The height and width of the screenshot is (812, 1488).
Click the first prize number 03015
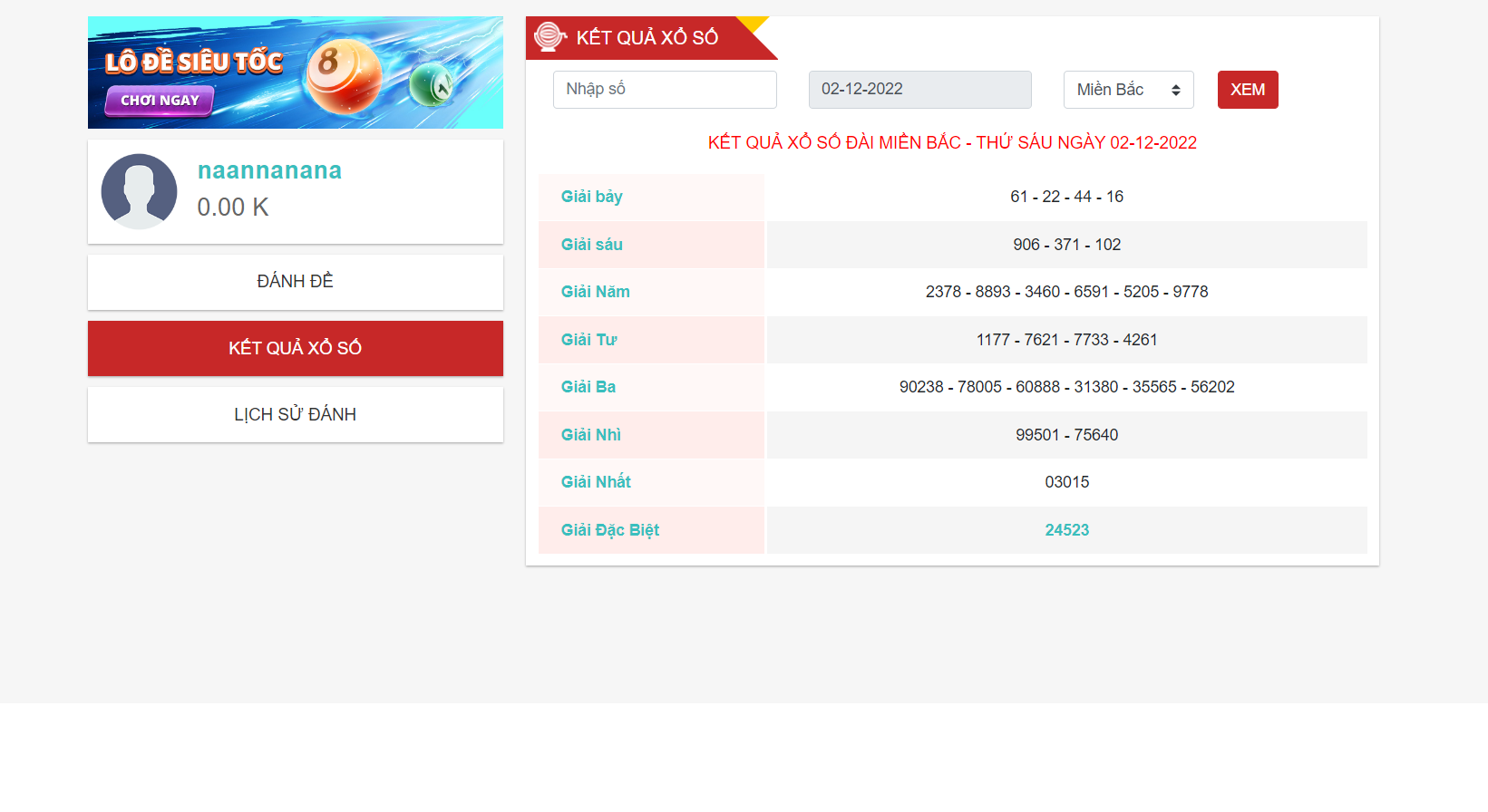click(x=1067, y=482)
